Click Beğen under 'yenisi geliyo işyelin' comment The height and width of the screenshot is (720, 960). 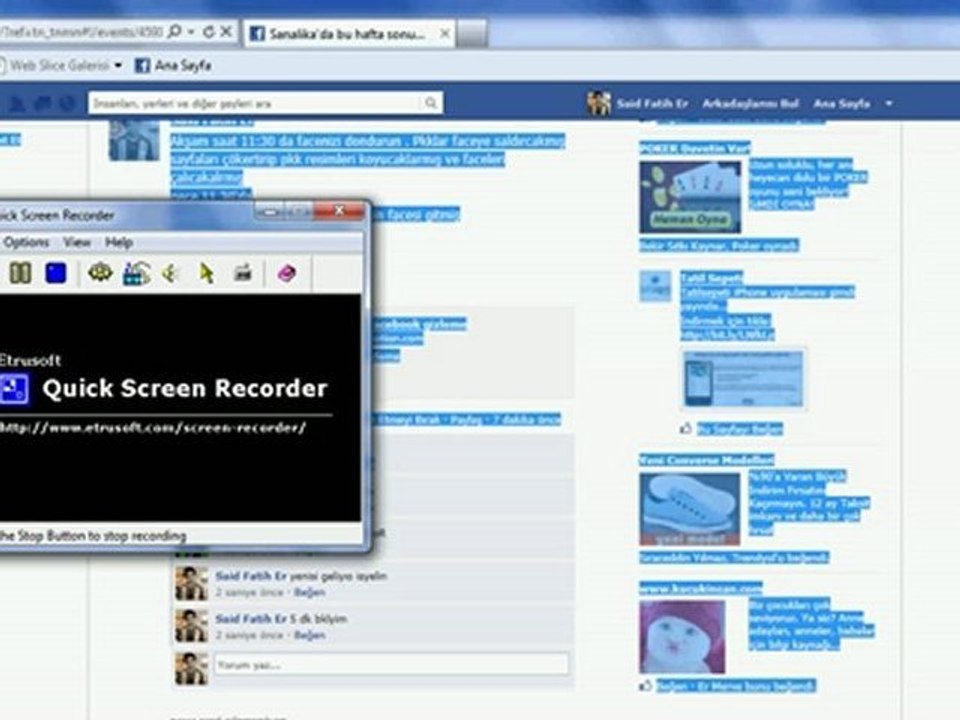point(309,592)
